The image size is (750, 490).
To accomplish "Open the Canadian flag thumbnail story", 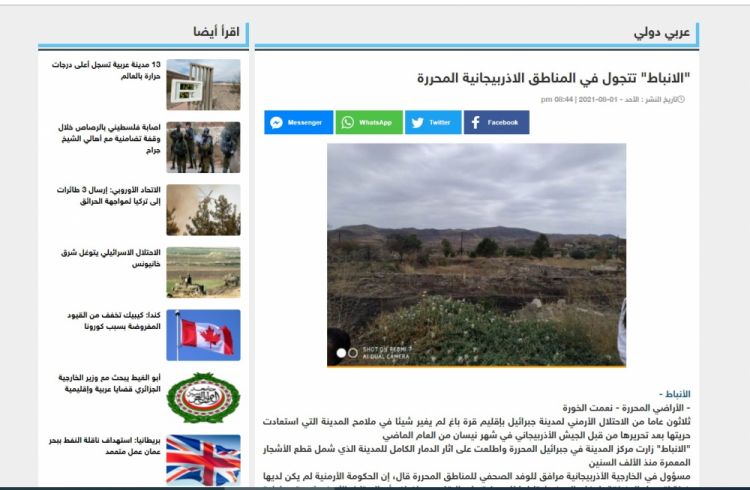I will click(203, 335).
